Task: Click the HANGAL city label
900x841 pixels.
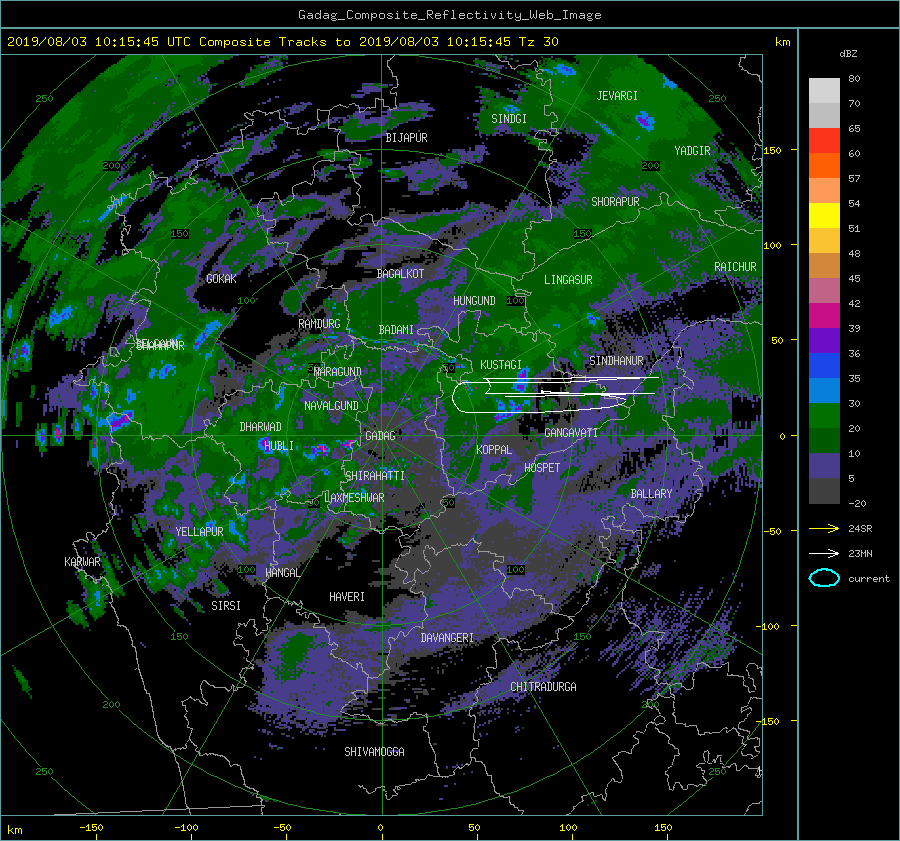Action: click(282, 572)
